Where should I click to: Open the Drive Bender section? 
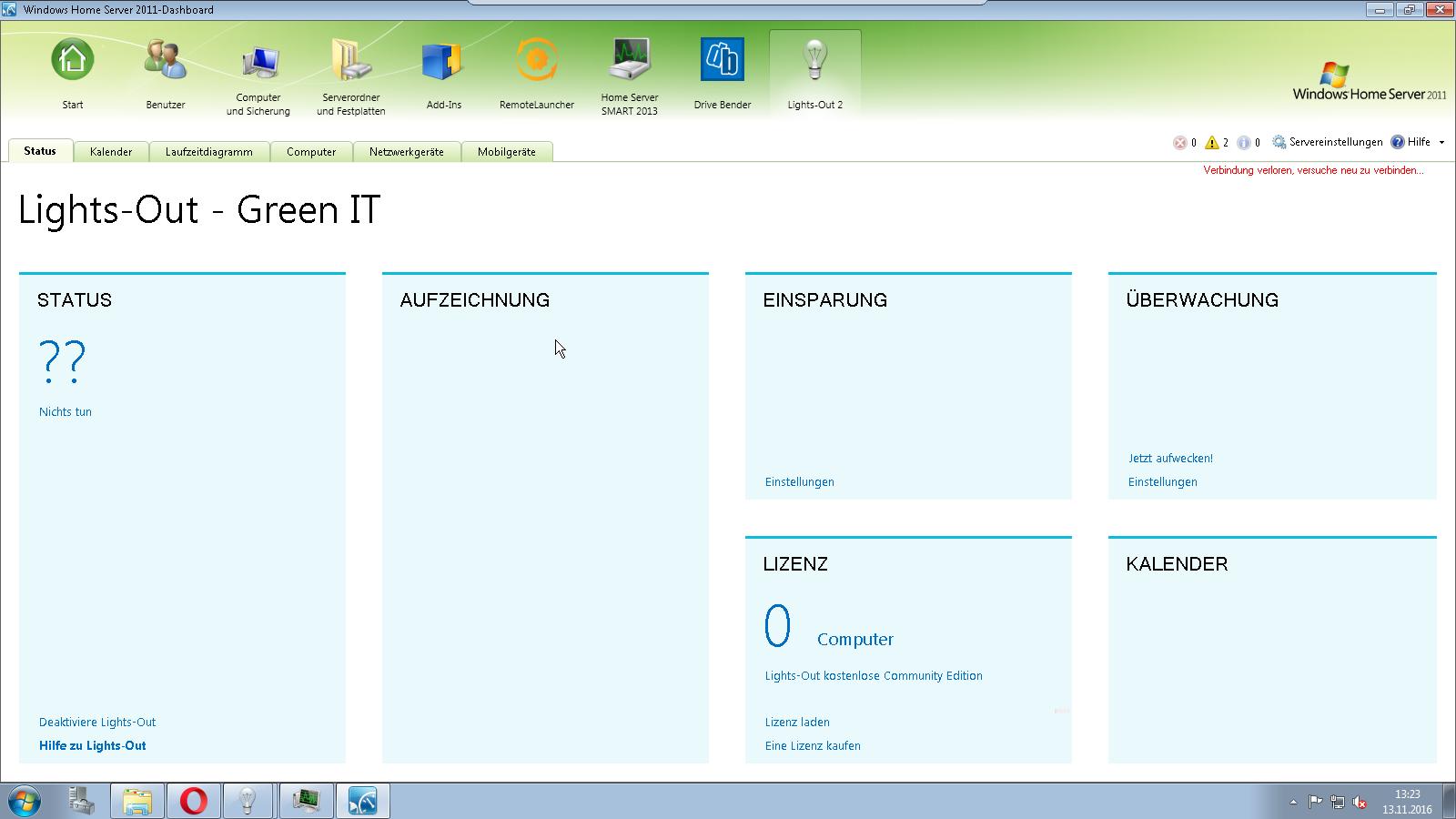click(723, 76)
